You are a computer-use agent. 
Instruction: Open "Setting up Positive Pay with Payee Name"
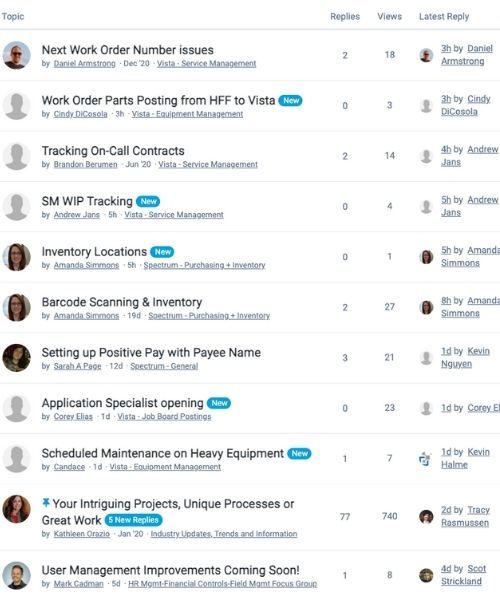(151, 352)
